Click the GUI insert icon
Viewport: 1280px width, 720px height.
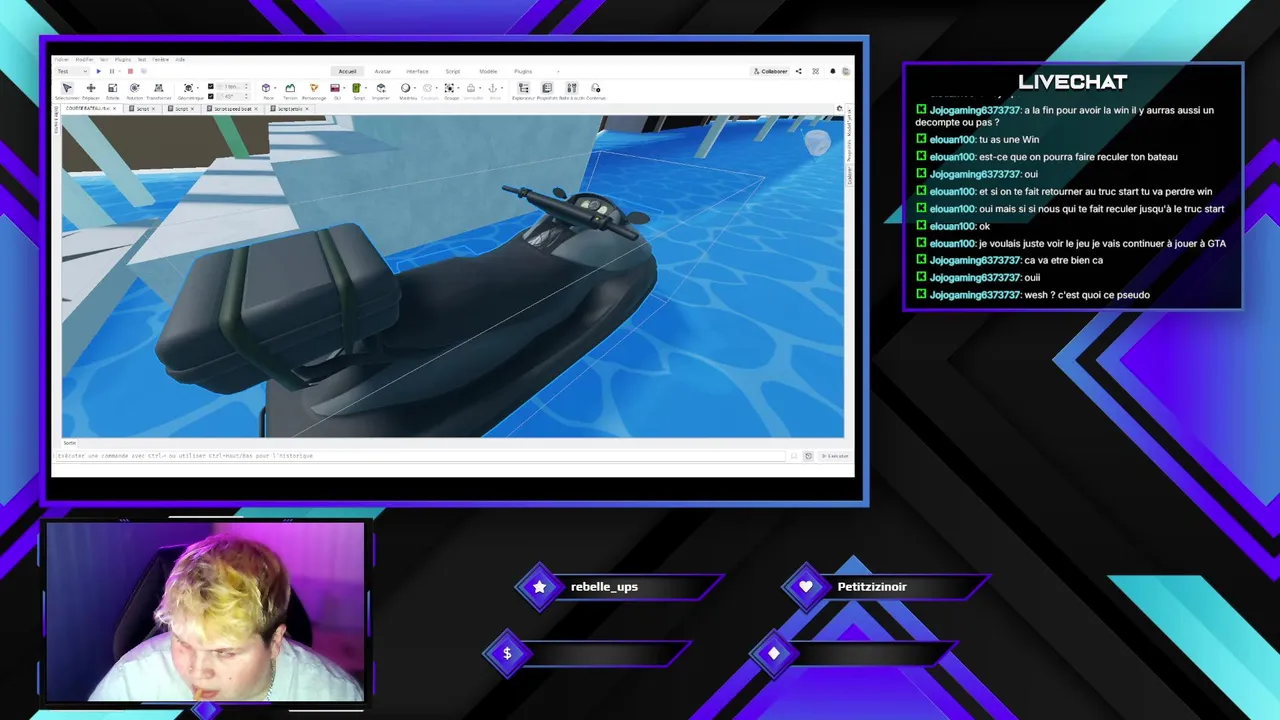(335, 88)
